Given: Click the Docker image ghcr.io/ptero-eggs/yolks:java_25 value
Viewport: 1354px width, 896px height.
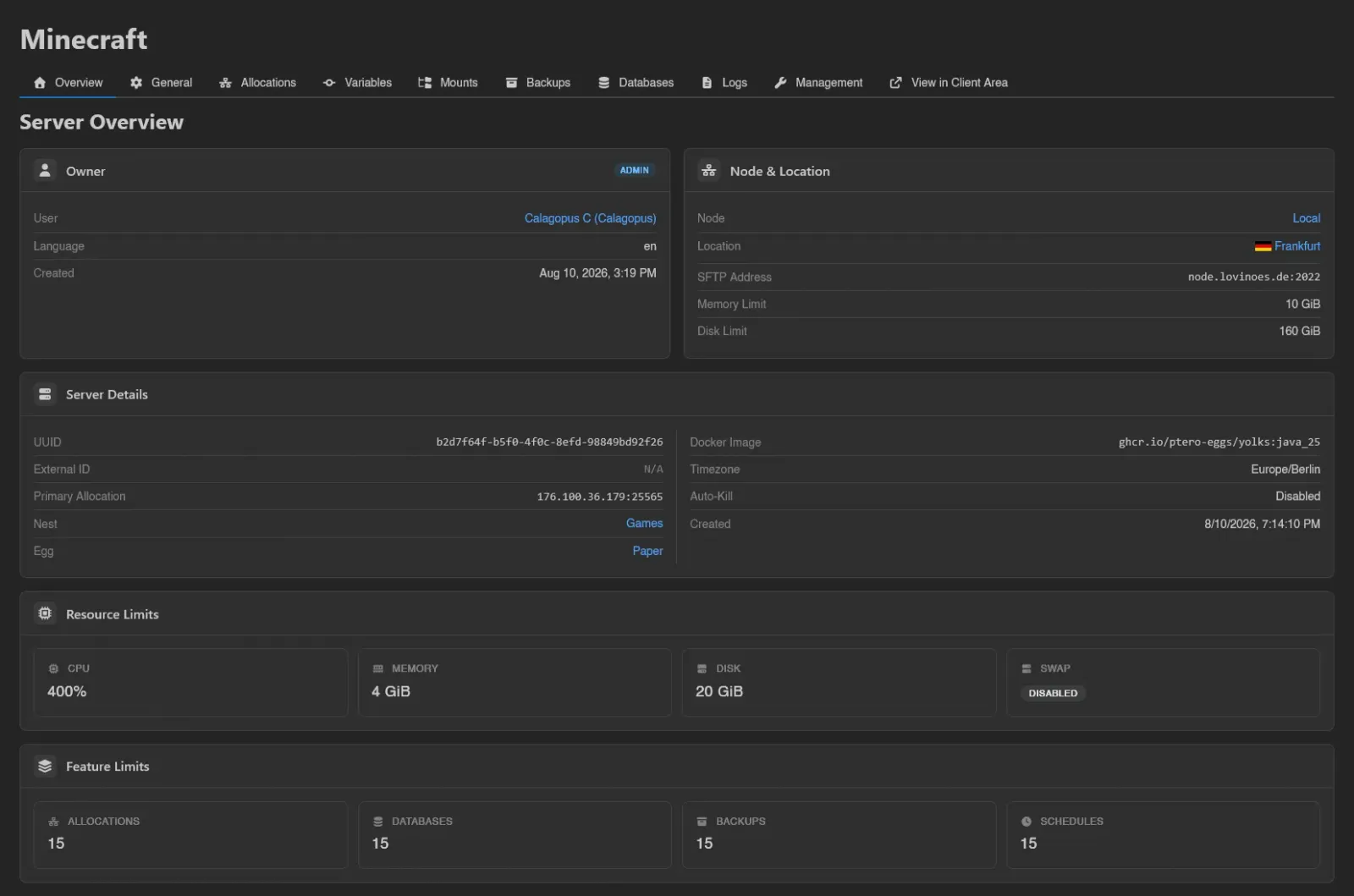Looking at the screenshot, I should pos(1219,442).
